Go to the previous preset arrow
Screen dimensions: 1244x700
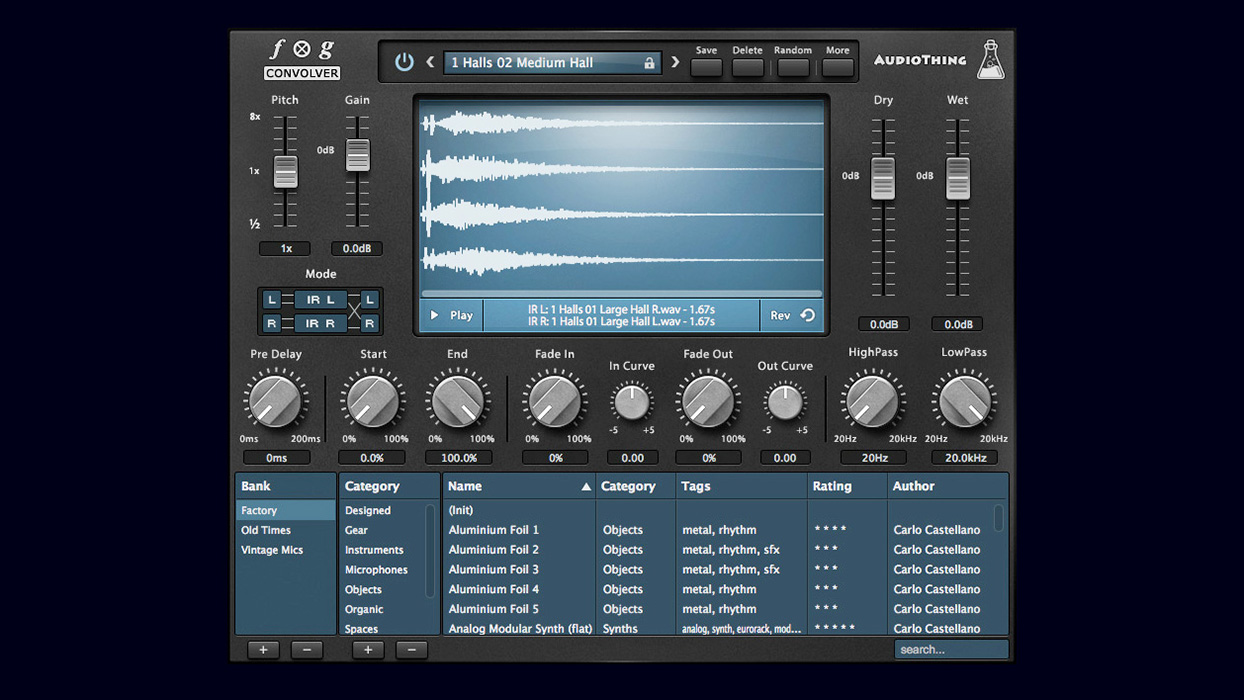[x=430, y=62]
